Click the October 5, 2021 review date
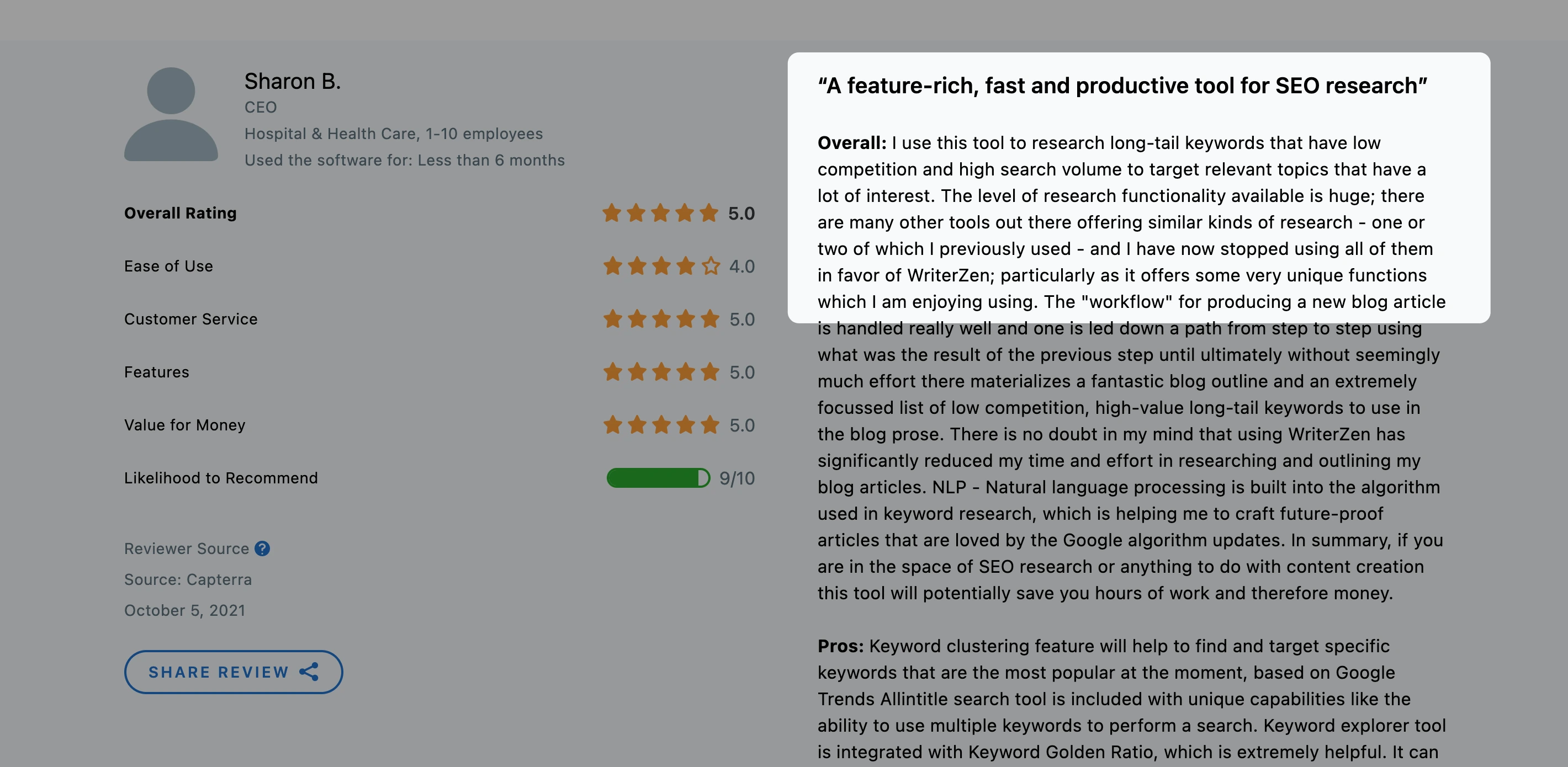This screenshot has width=1568, height=767. [x=185, y=611]
